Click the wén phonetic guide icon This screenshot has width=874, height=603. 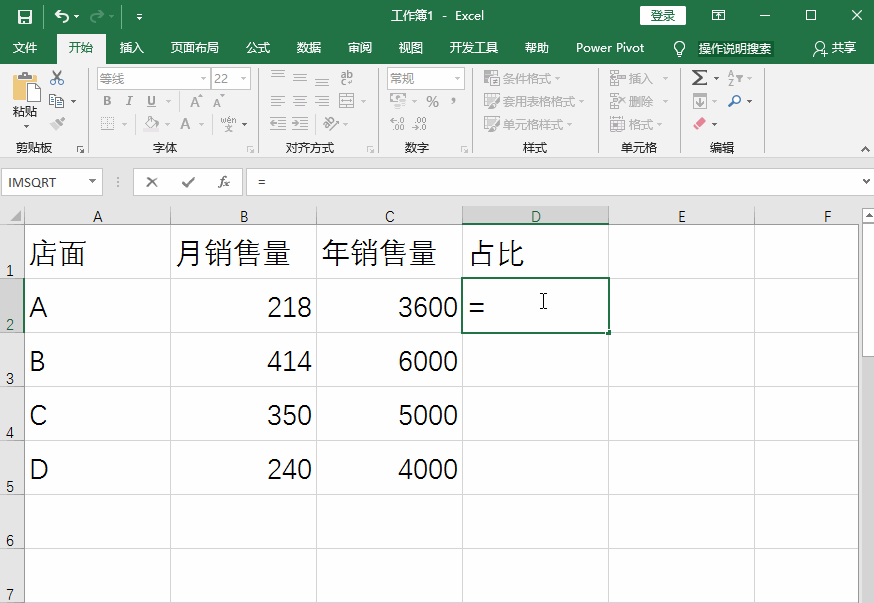point(229,124)
